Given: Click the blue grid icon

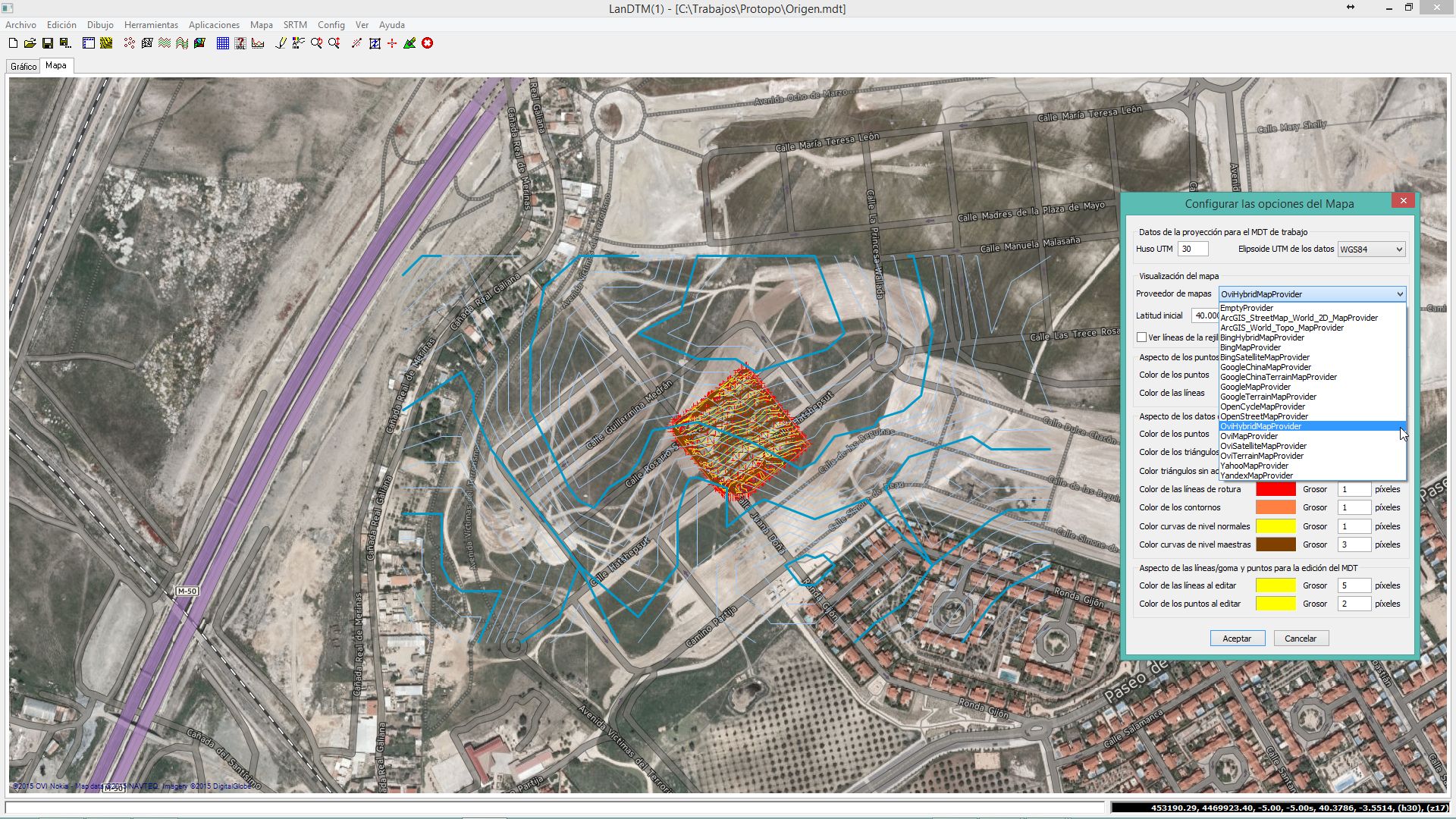Looking at the screenshot, I should (x=223, y=43).
